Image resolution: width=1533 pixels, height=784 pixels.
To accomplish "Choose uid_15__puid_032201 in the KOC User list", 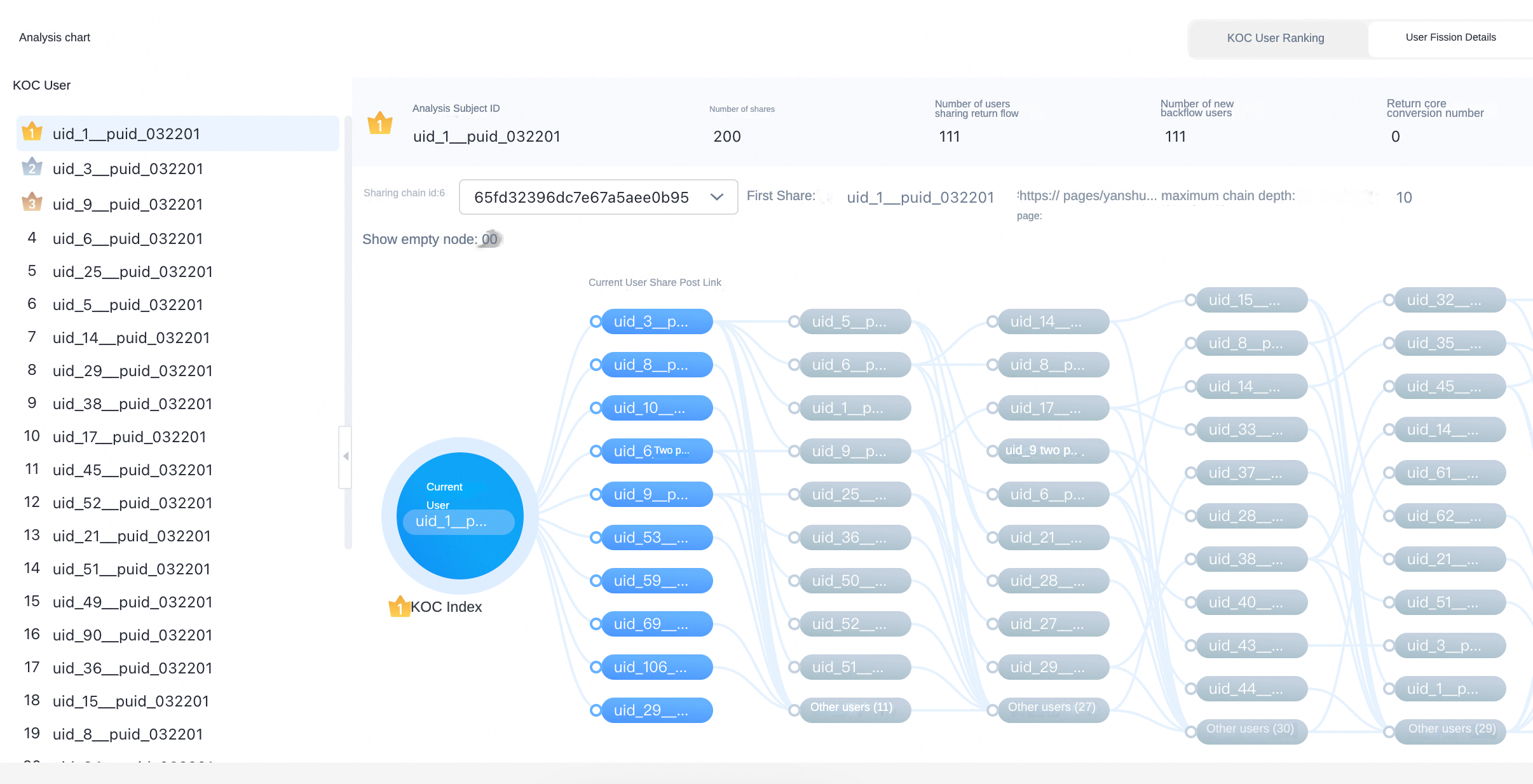I will point(178,701).
